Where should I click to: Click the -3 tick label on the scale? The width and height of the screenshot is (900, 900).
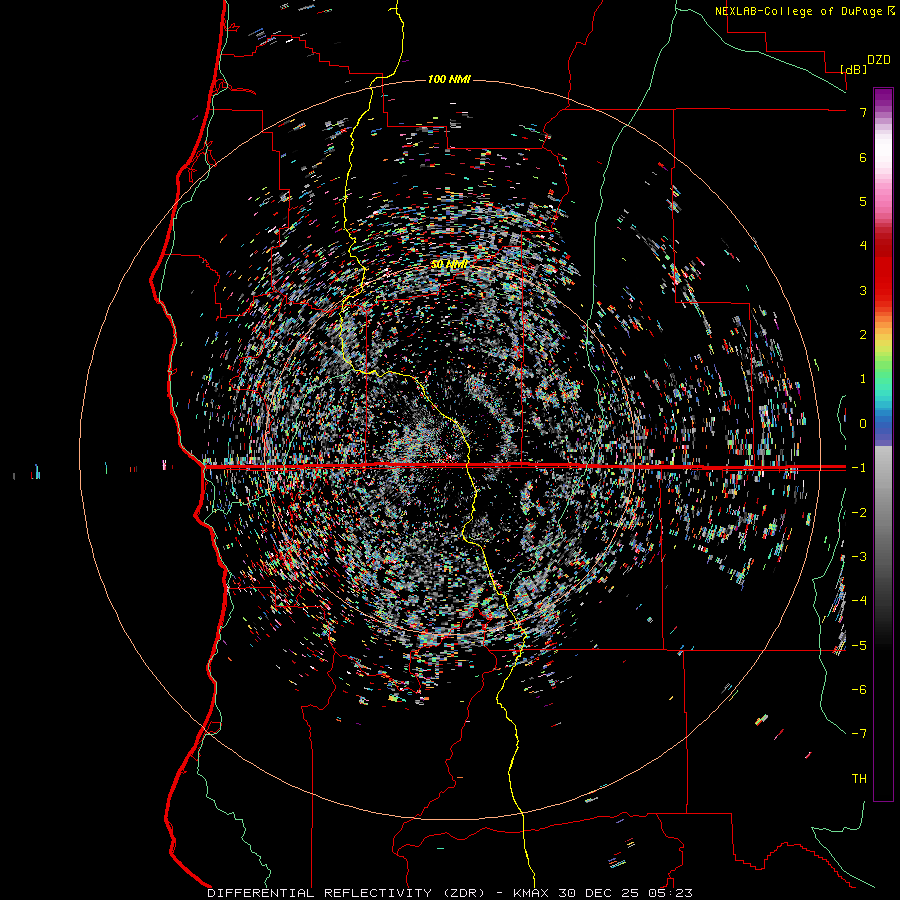pyautogui.click(x=859, y=556)
